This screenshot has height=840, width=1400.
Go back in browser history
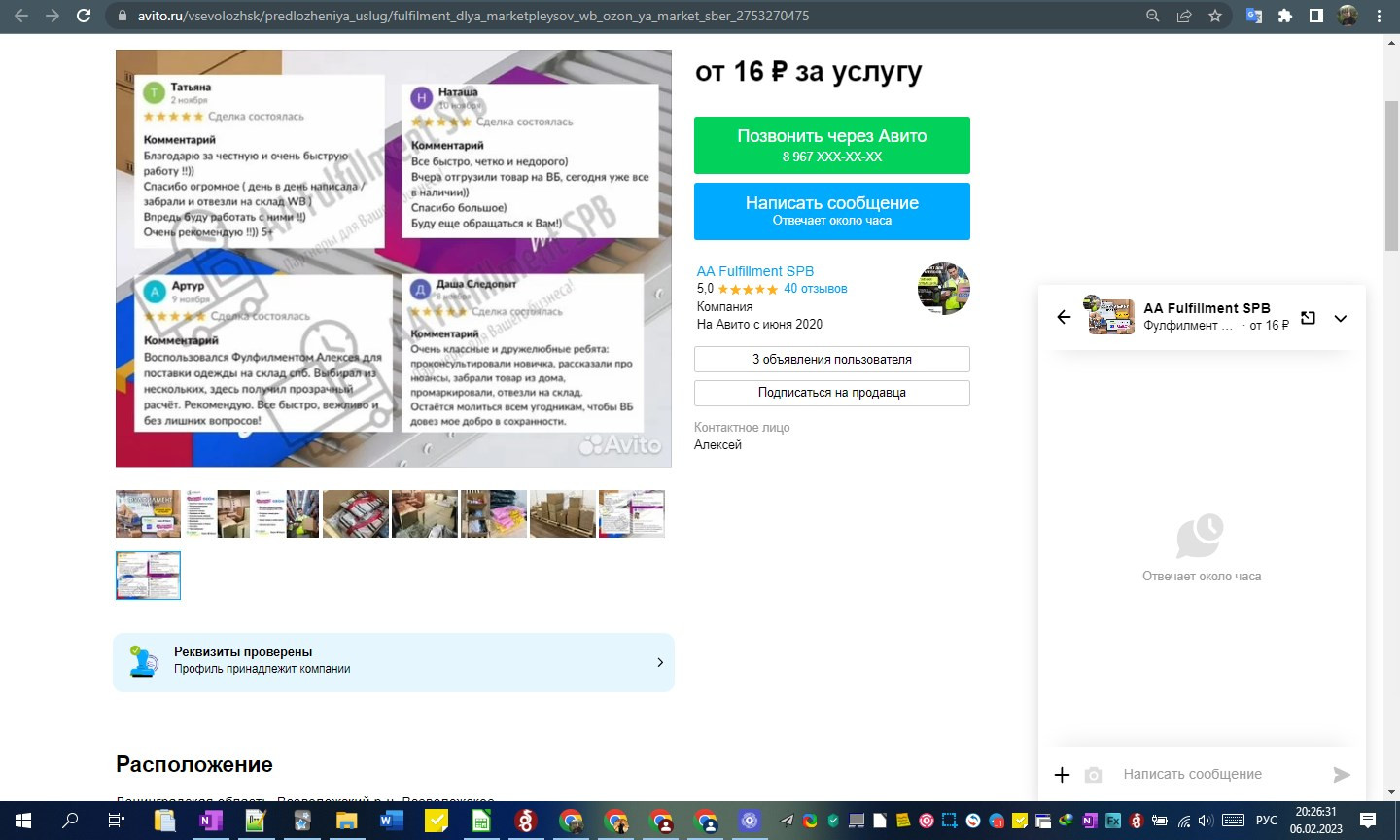point(21,16)
